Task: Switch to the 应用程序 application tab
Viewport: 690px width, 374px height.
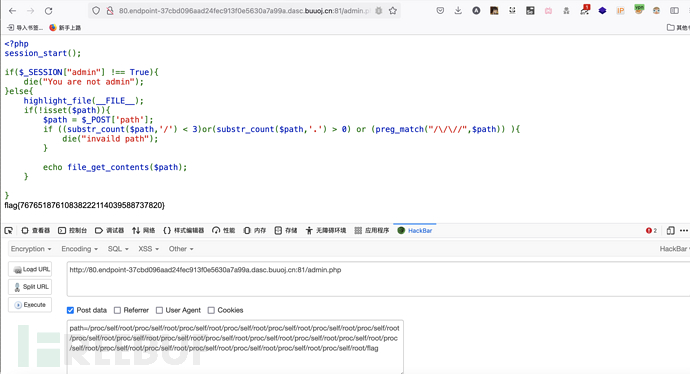Action: (x=372, y=231)
